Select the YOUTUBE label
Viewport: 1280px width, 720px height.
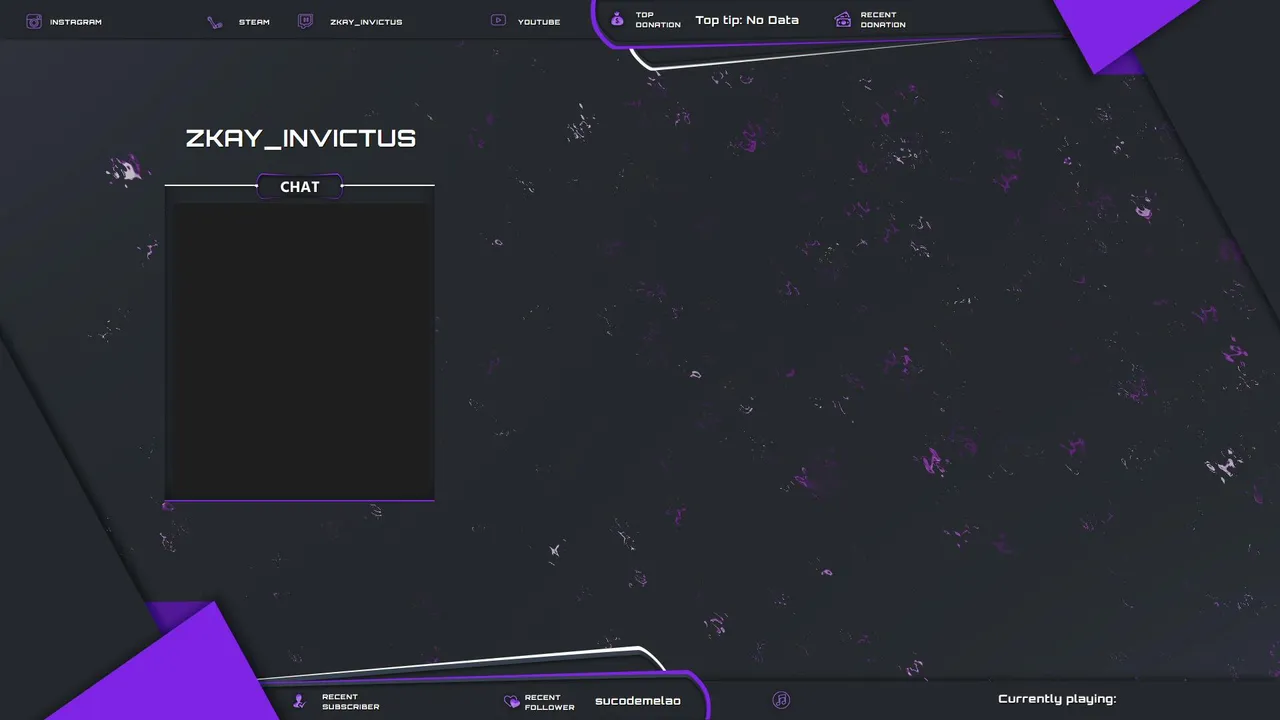[x=539, y=22]
